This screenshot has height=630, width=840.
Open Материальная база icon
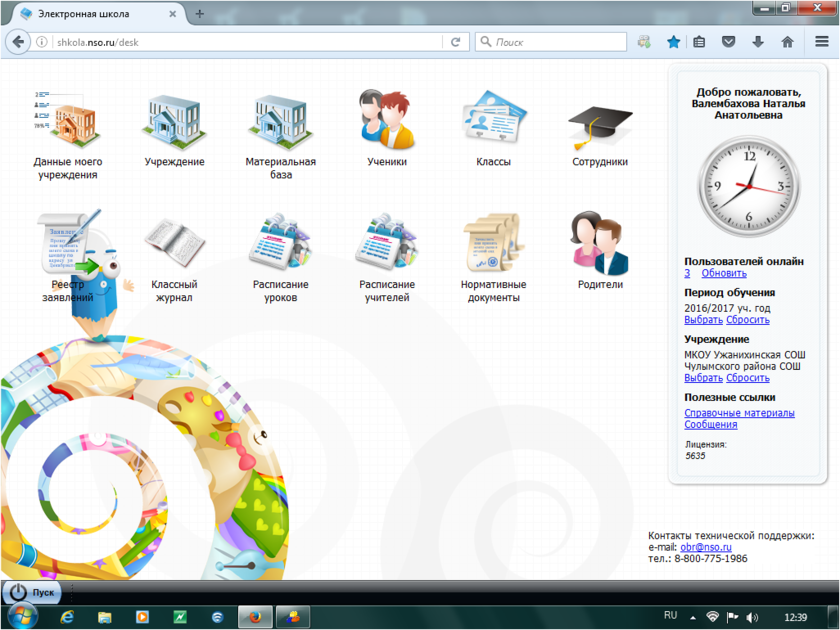tap(280, 122)
